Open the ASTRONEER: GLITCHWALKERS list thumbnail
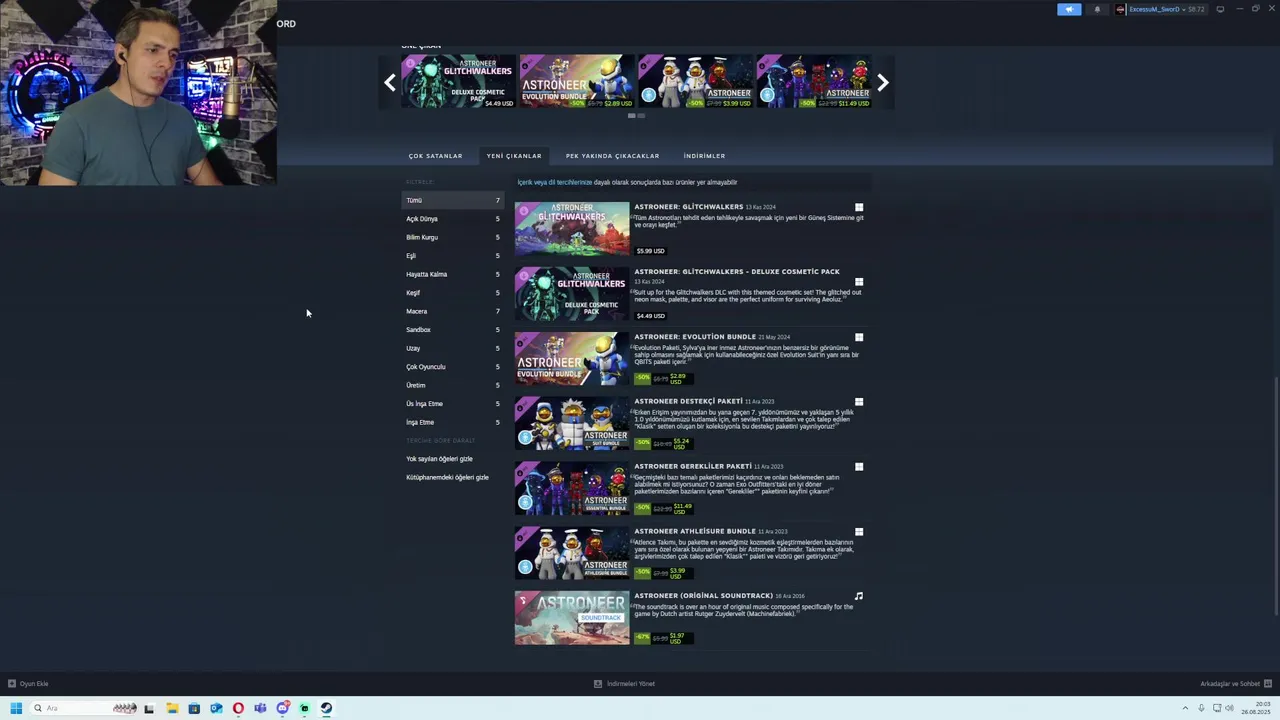This screenshot has width=1280, height=720. pyautogui.click(x=572, y=229)
